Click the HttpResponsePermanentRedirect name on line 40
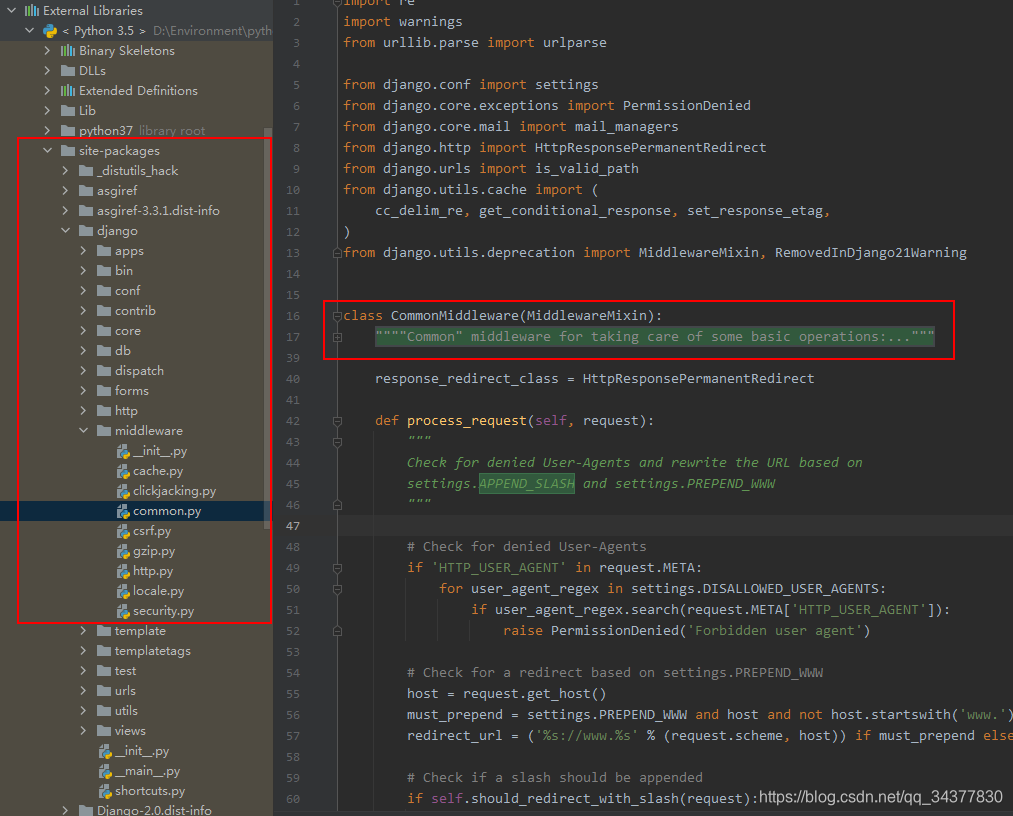Image resolution: width=1013 pixels, height=816 pixels. click(698, 379)
